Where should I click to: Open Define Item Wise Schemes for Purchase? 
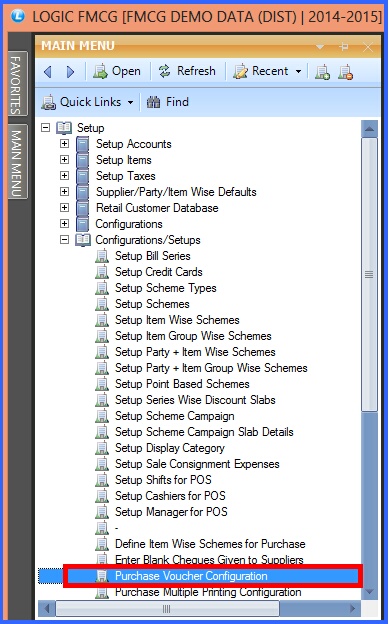click(x=210, y=544)
